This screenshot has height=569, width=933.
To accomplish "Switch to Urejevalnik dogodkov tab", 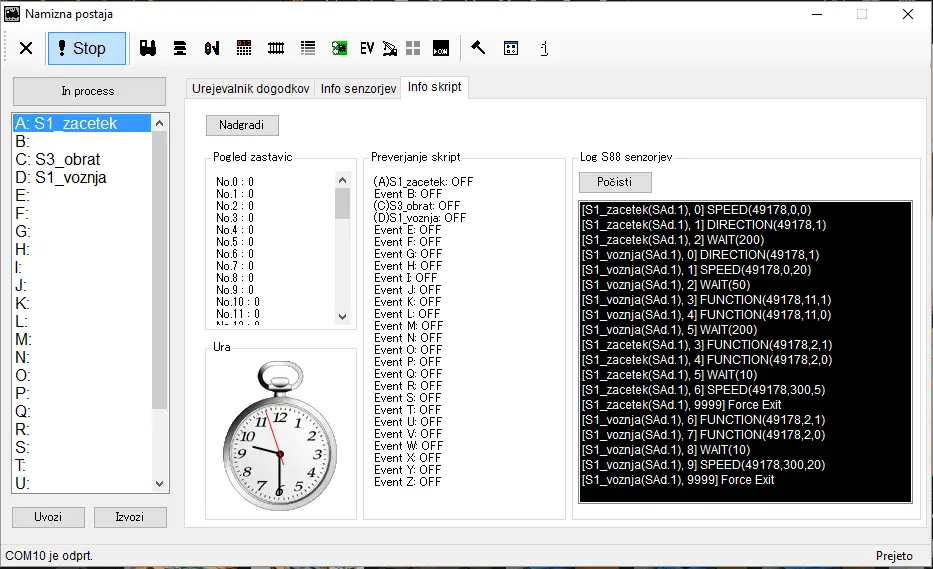I will (x=250, y=89).
